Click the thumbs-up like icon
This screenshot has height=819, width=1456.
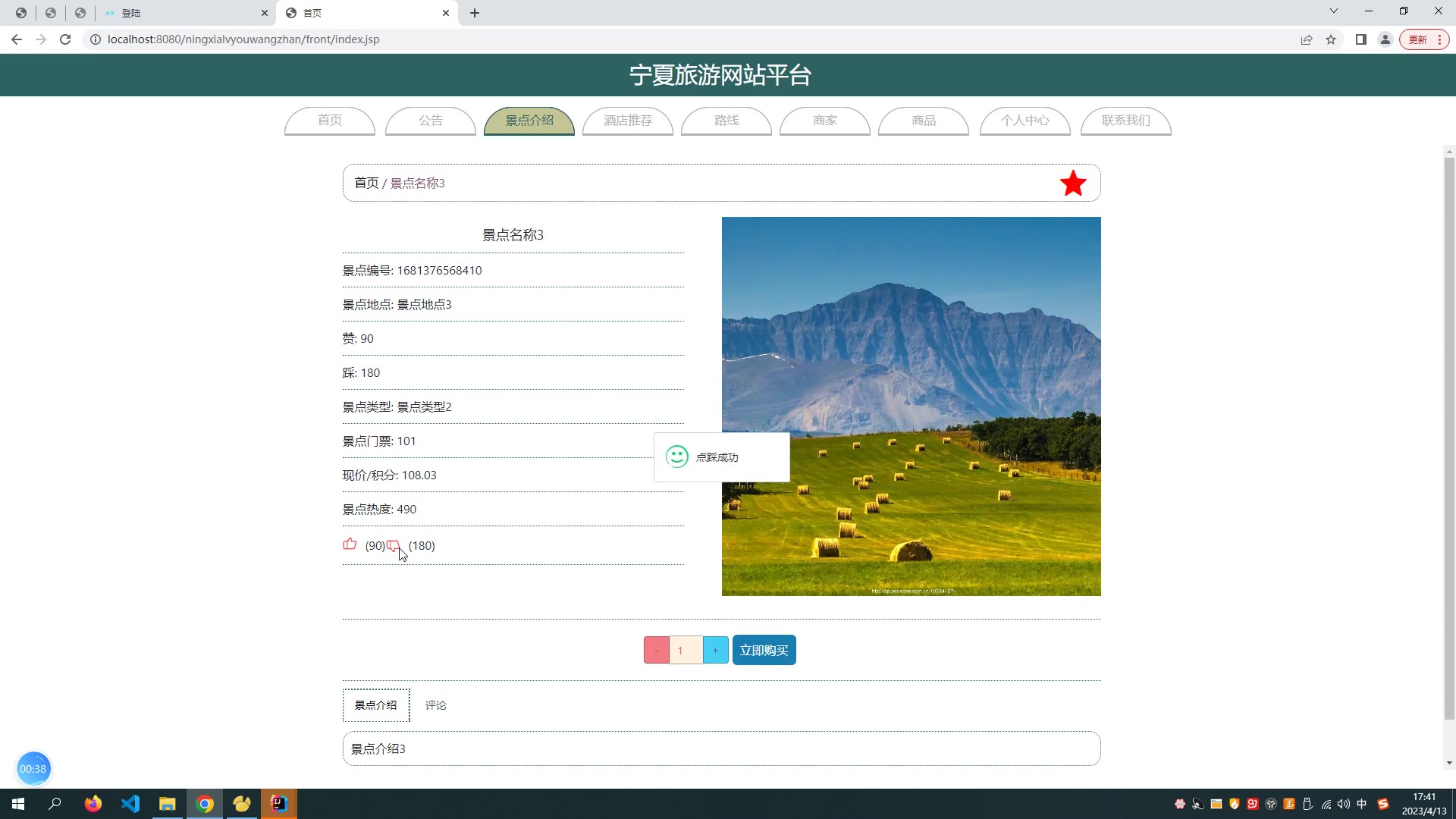(x=350, y=544)
